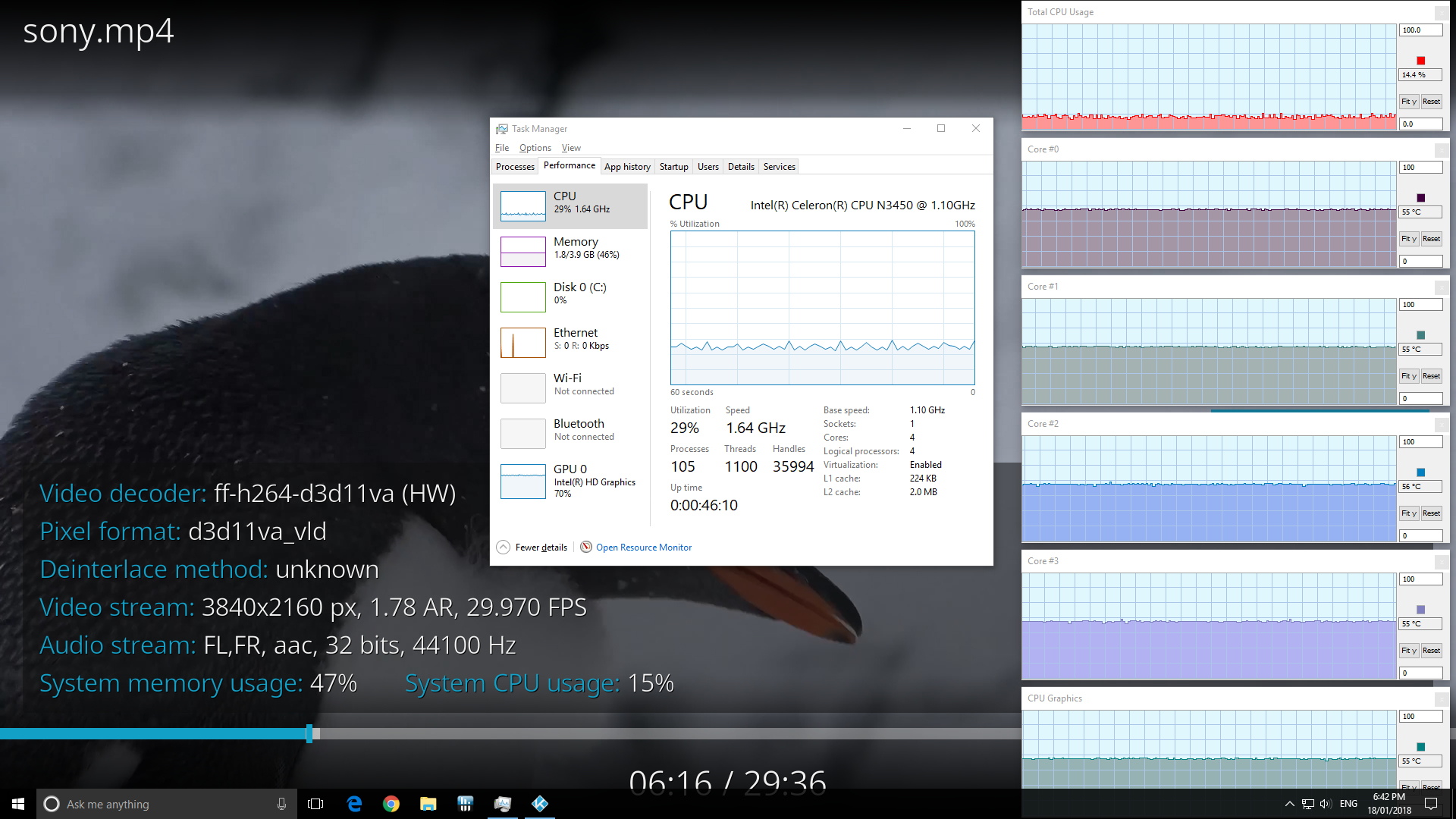Select the Ethernet performance entry

(570, 342)
